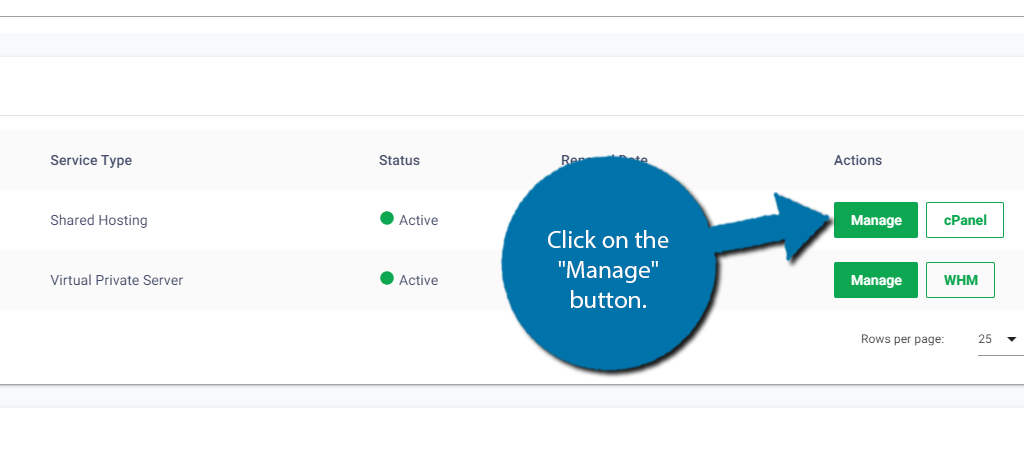The width and height of the screenshot is (1024, 456).
Task: Click the Actions column header
Action: 857,160
